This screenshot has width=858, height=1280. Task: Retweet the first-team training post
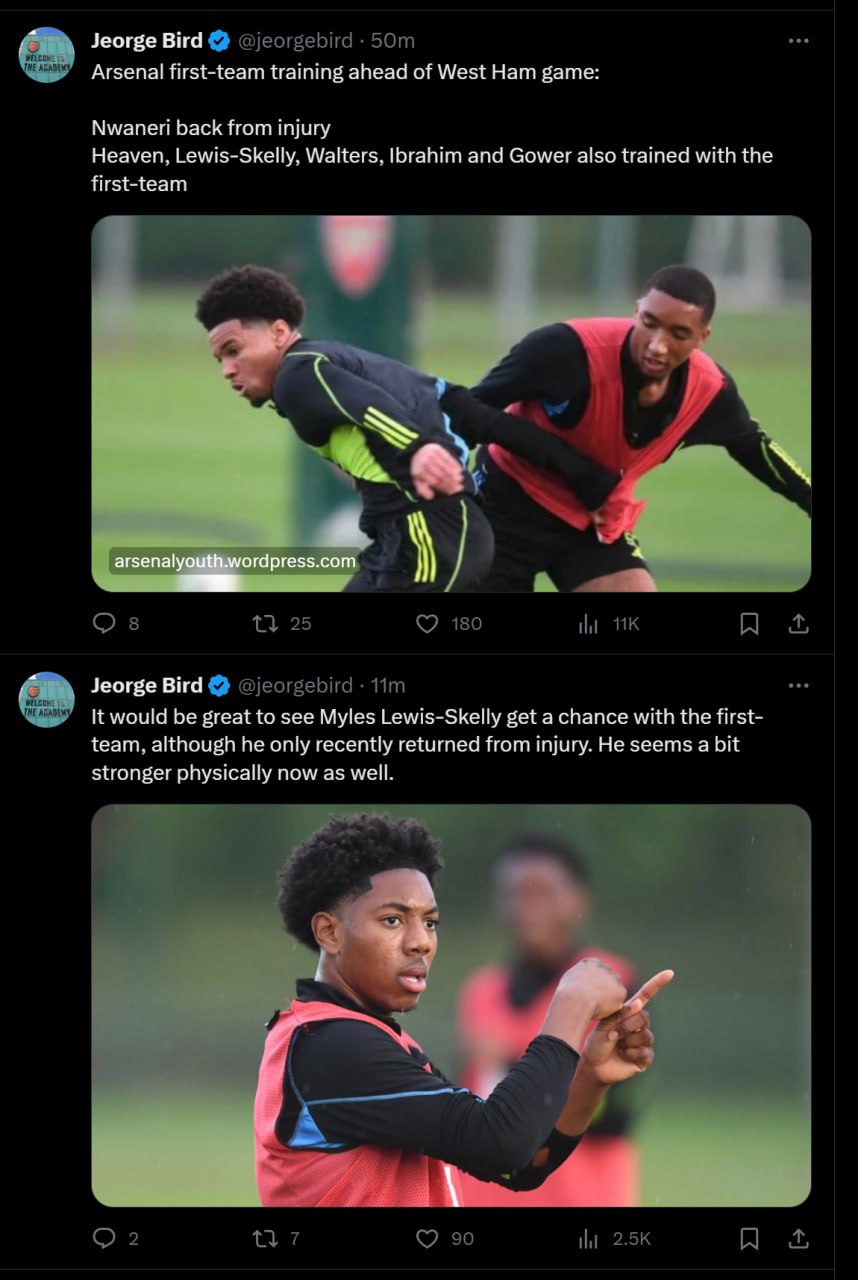(x=265, y=623)
